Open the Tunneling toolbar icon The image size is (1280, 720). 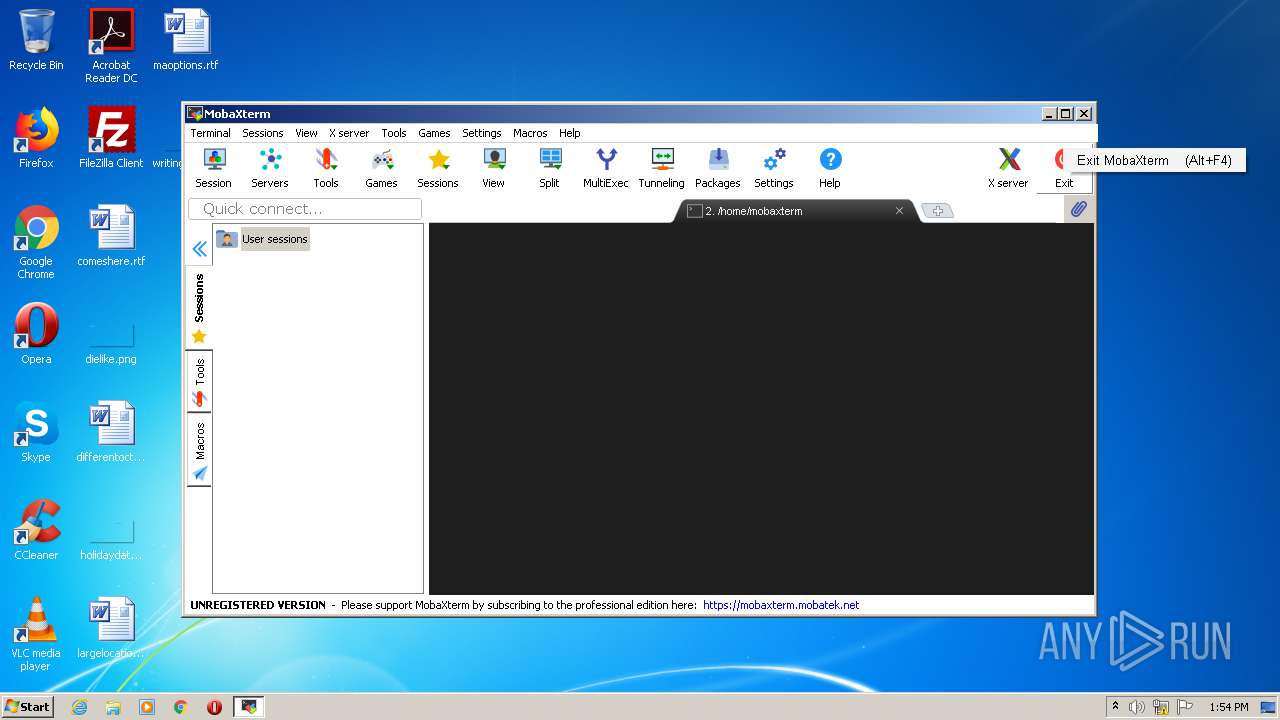pos(662,168)
